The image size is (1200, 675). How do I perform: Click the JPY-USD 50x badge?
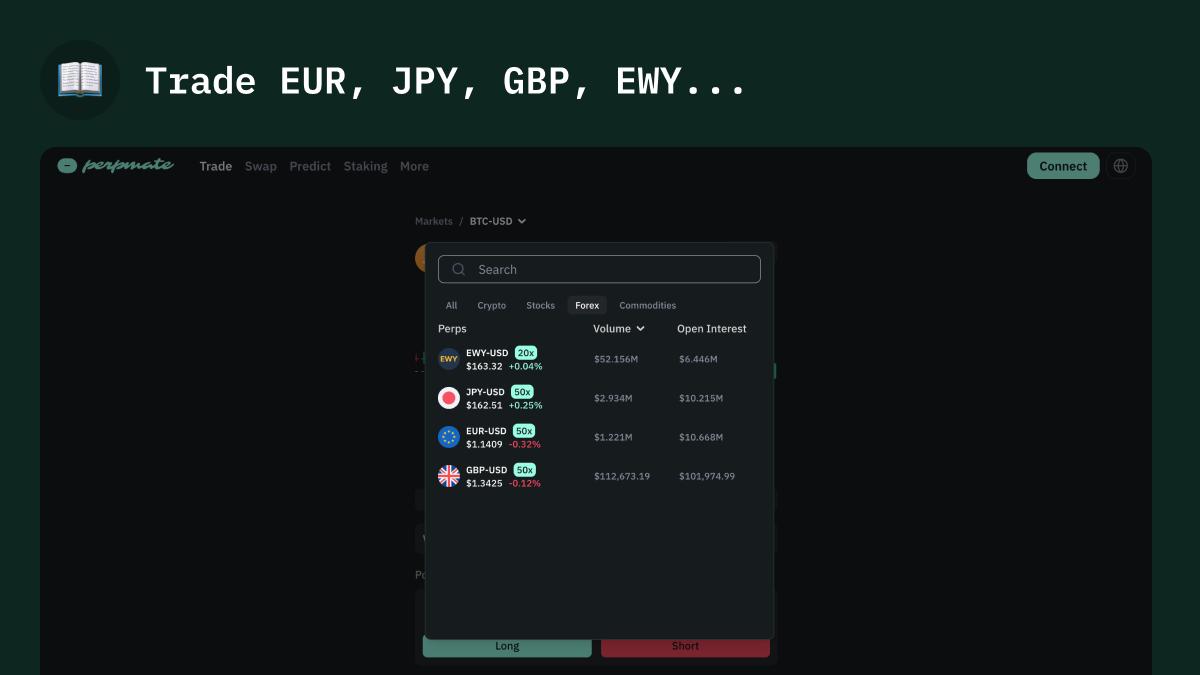pos(522,391)
